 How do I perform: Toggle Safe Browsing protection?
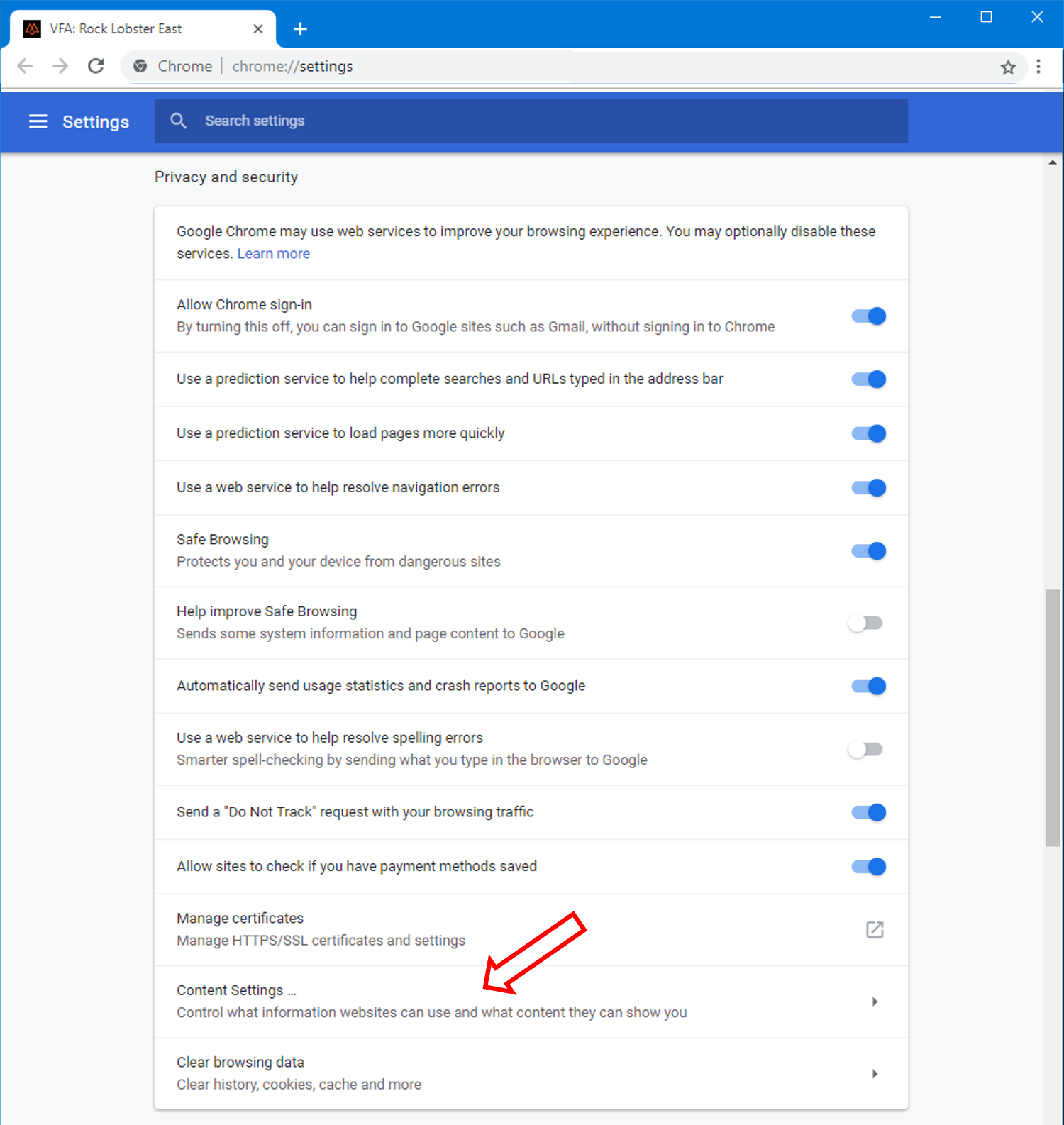point(868,551)
